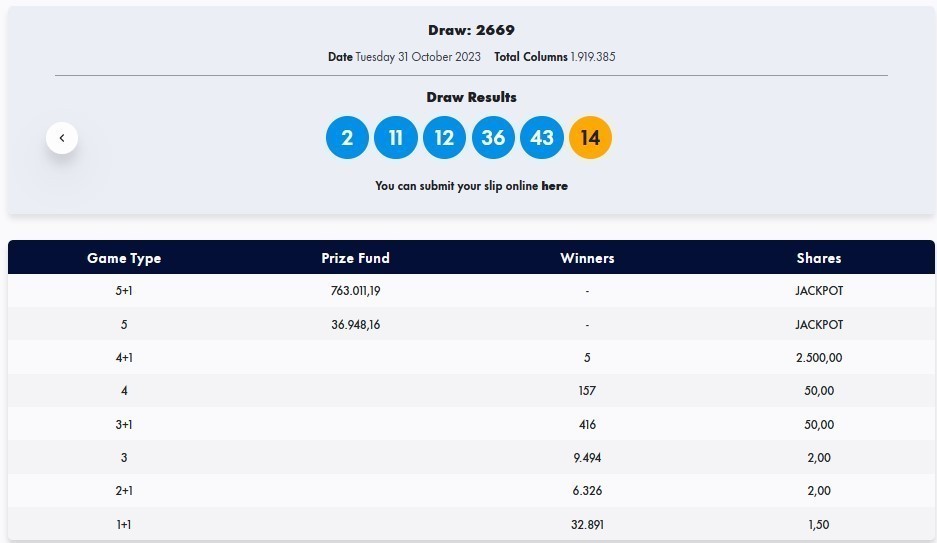
Task: Click the orange bonus ball 14
Action: [x=590, y=138]
